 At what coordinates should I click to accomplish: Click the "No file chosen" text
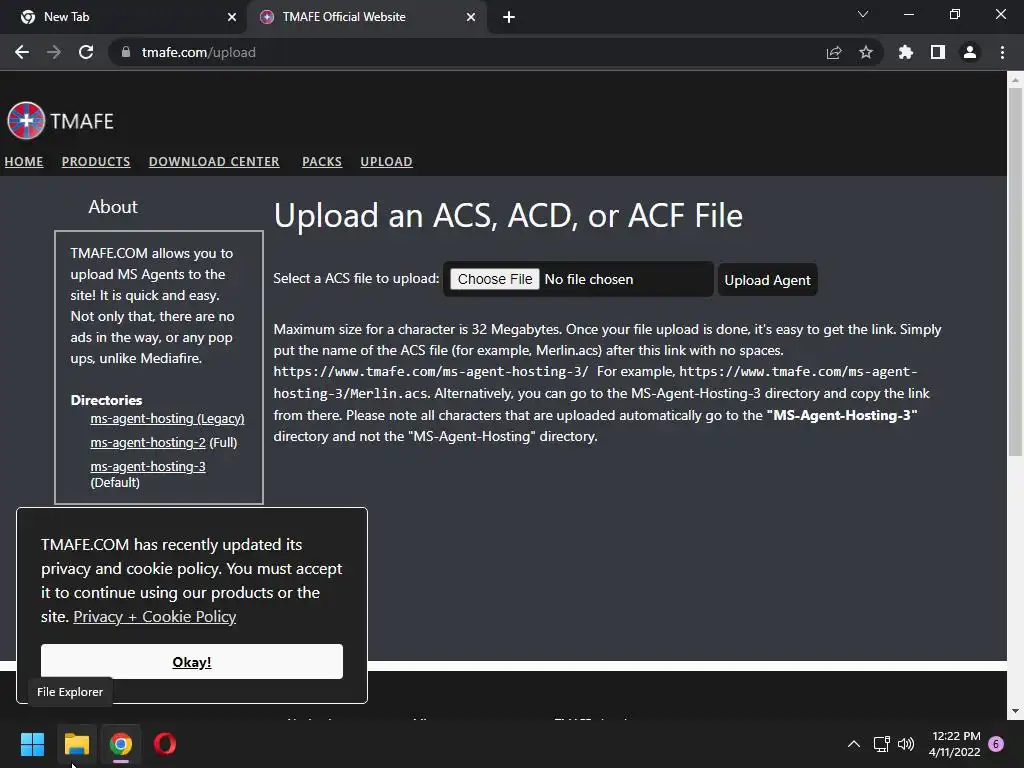pos(588,280)
